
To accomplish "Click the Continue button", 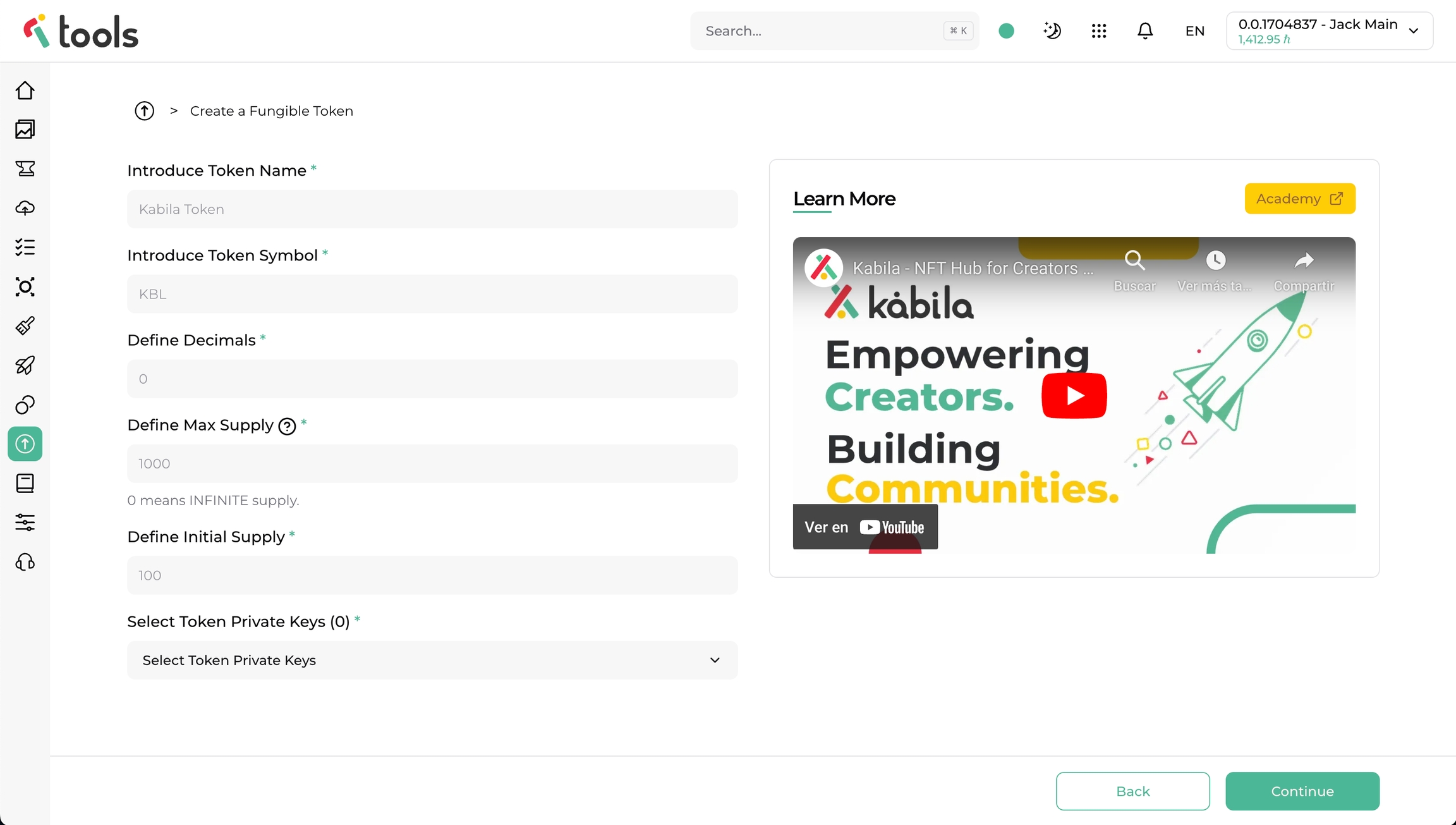I will [x=1302, y=791].
